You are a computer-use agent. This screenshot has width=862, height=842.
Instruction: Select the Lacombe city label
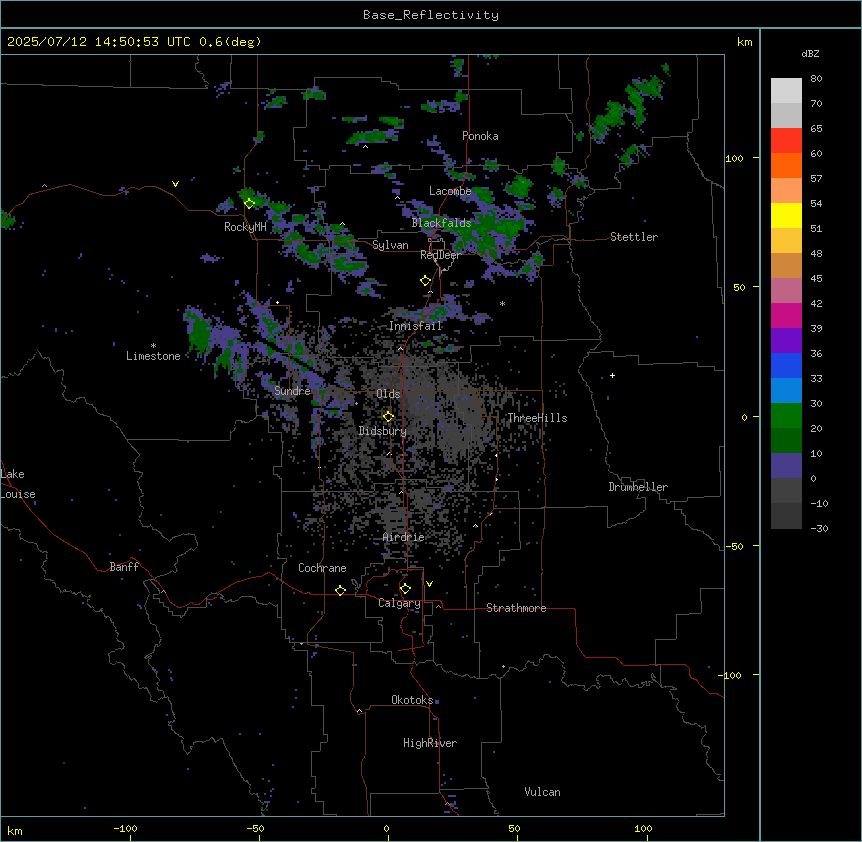[x=450, y=191]
